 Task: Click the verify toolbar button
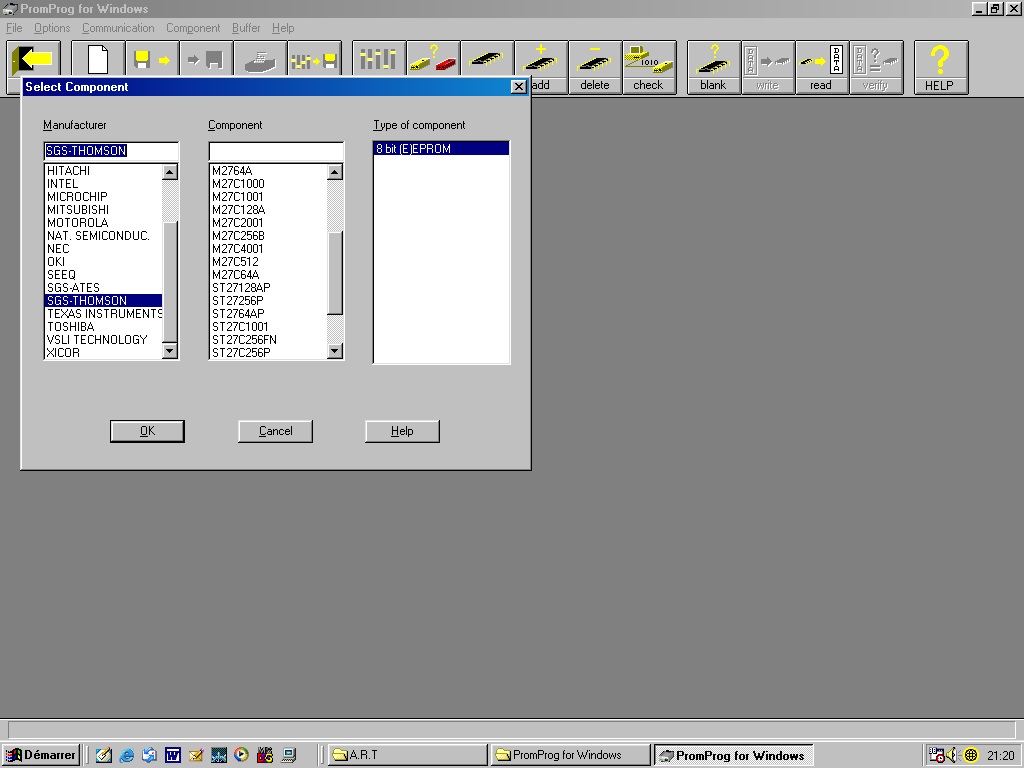(876, 67)
